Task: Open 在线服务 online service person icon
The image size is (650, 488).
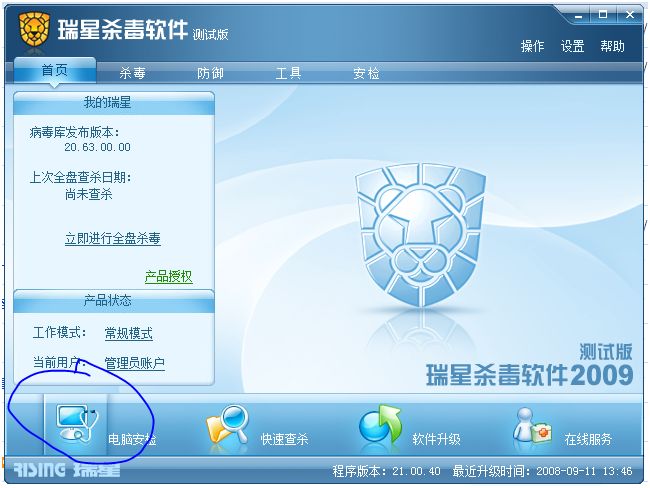Action: (x=533, y=425)
